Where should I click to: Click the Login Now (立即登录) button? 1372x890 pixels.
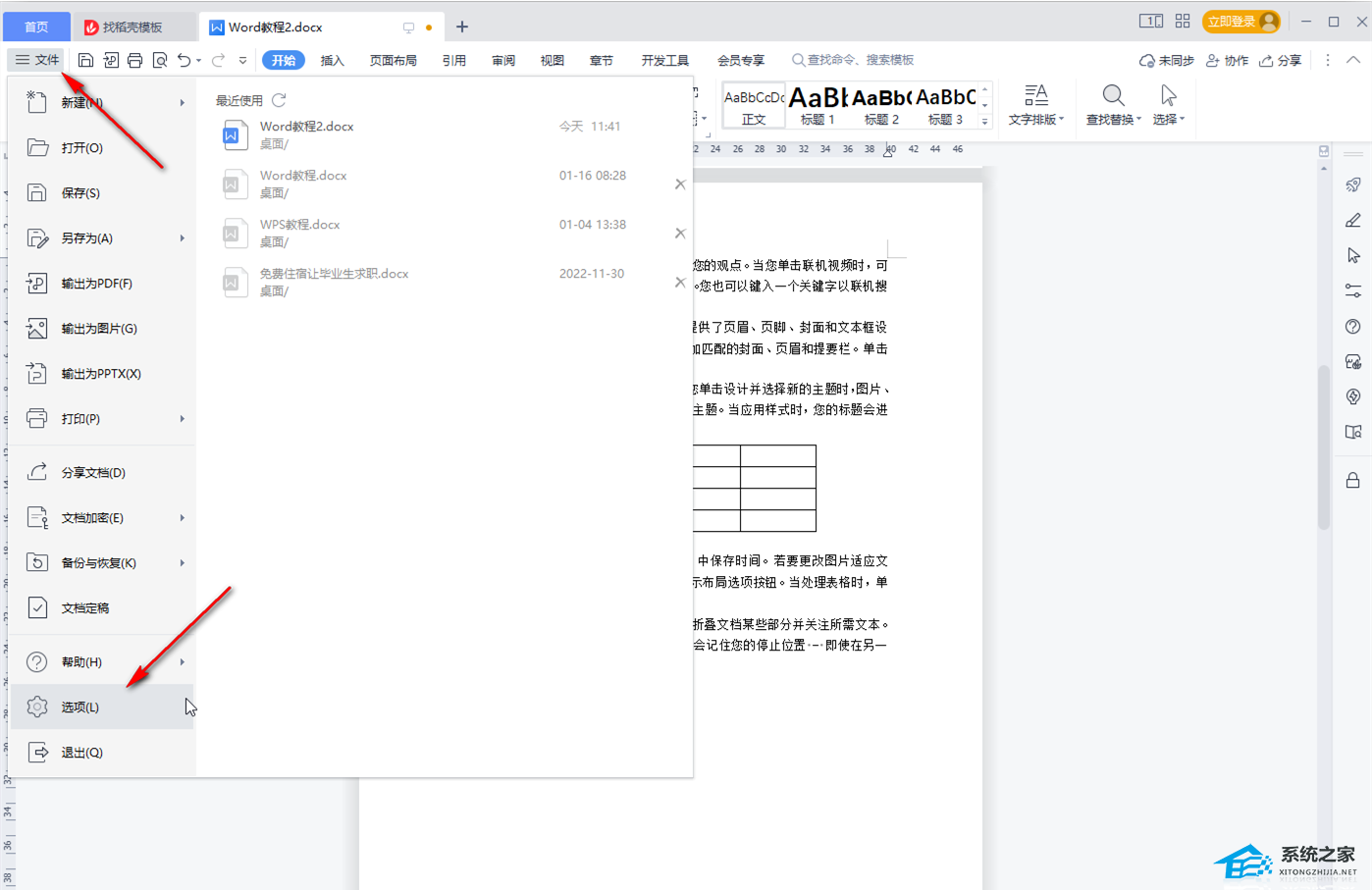pyautogui.click(x=1241, y=22)
